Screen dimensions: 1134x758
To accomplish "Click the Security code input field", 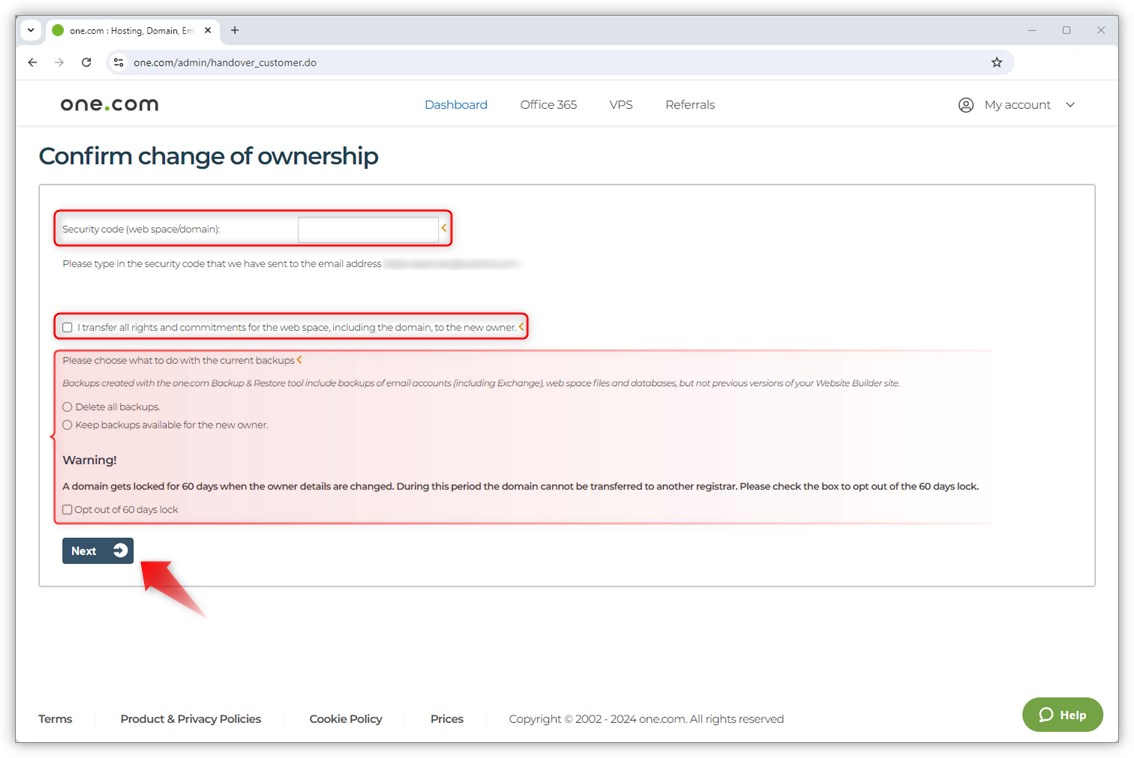I will point(368,229).
